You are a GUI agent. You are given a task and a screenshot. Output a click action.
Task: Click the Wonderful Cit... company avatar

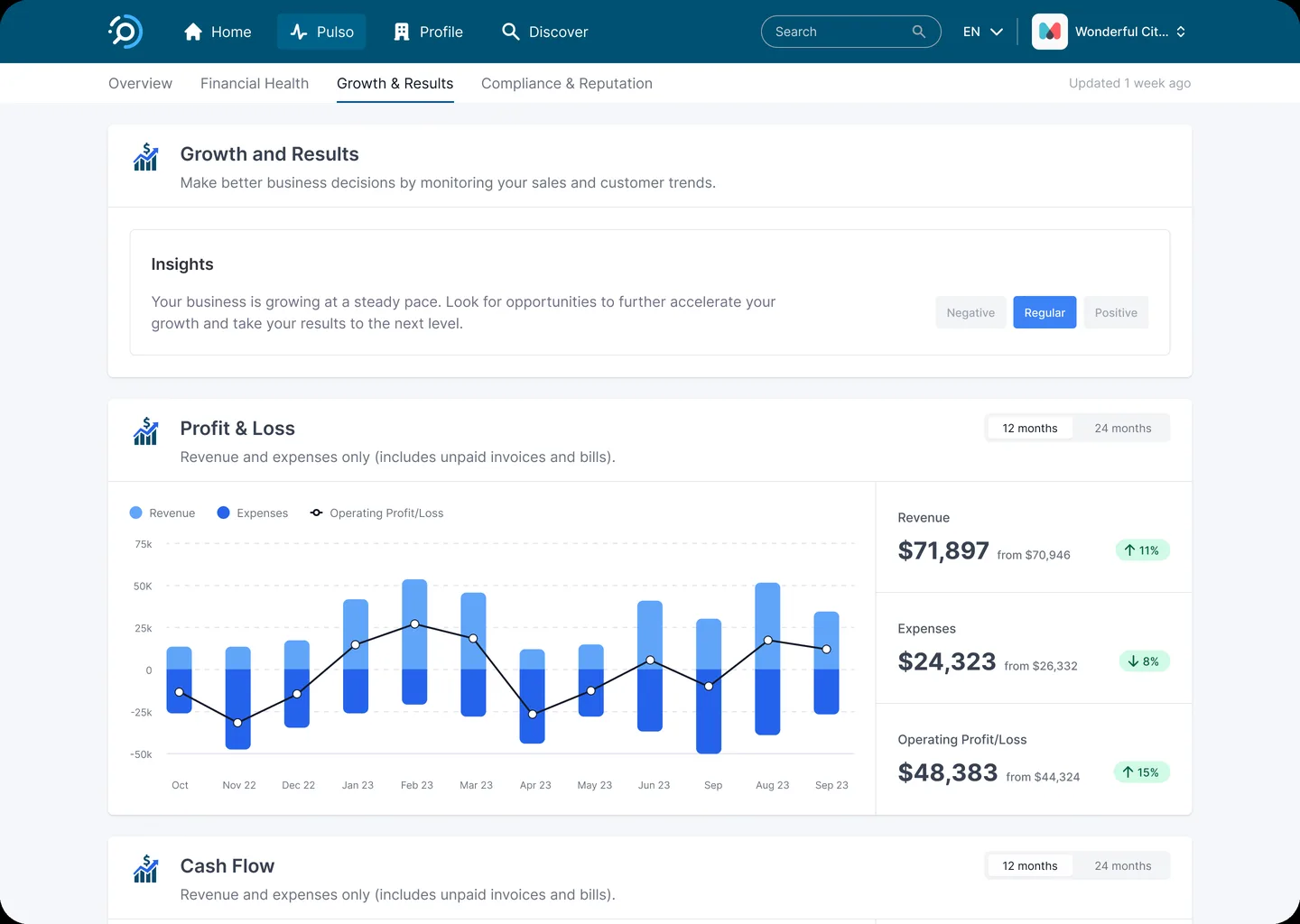point(1049,32)
